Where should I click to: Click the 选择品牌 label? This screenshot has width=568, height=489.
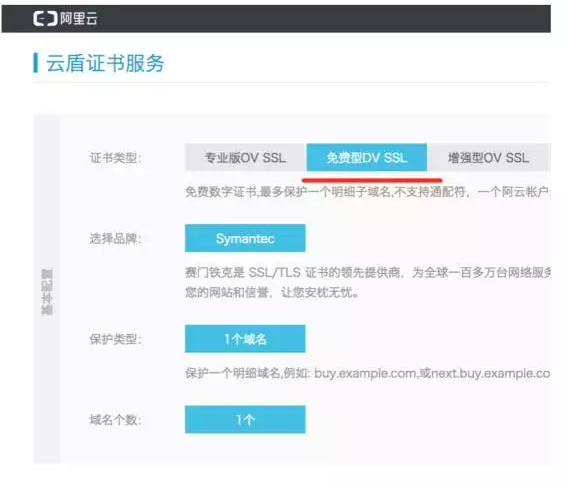(116, 238)
